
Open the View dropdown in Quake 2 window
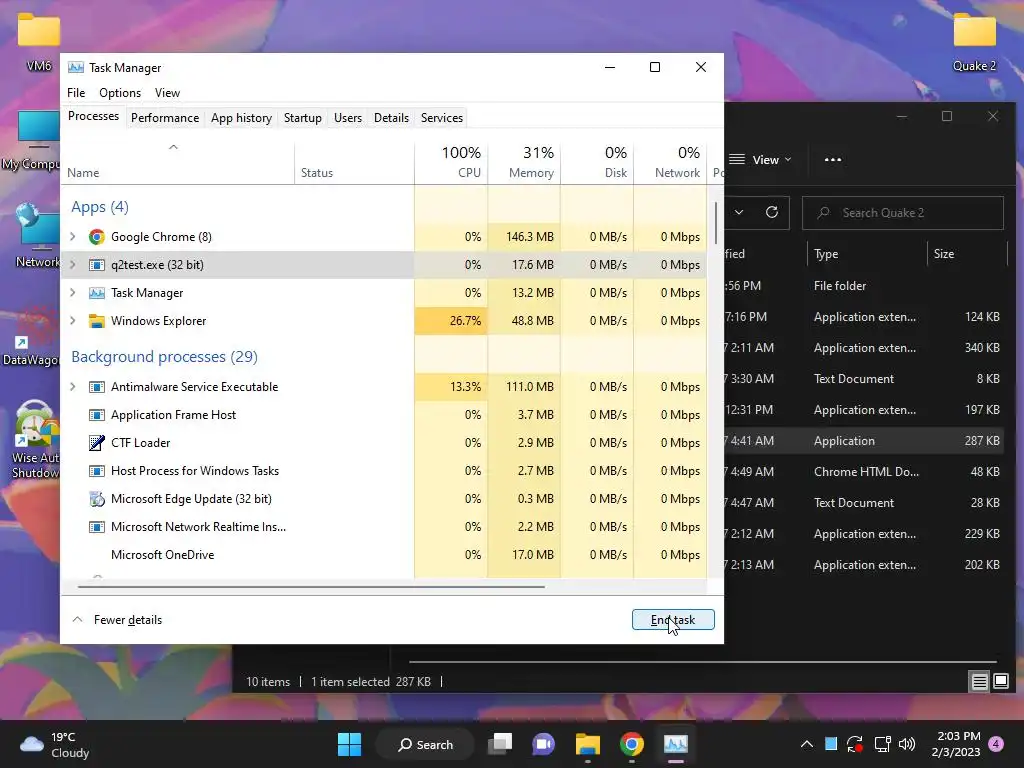pos(761,159)
